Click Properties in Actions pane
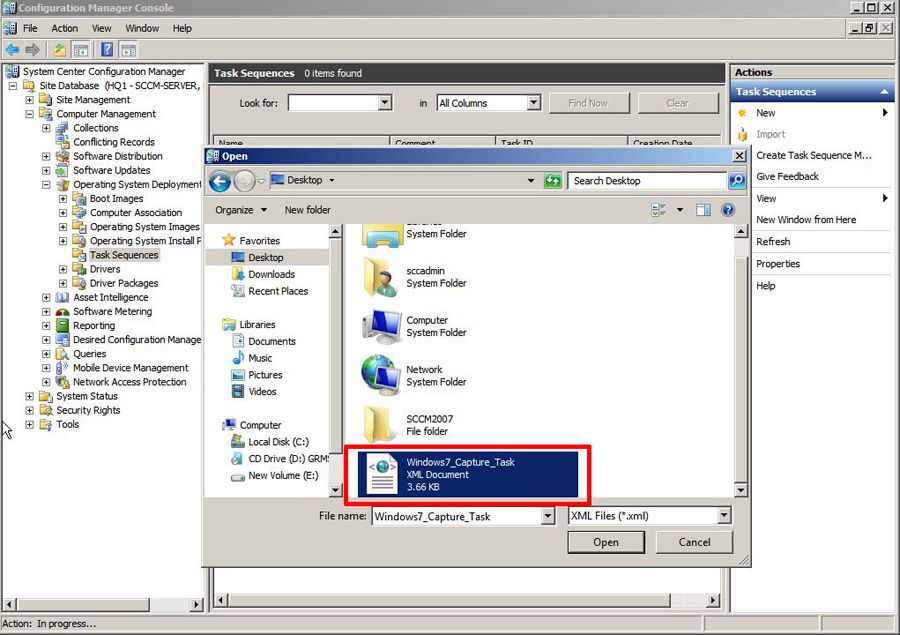This screenshot has width=900, height=635. [x=778, y=264]
